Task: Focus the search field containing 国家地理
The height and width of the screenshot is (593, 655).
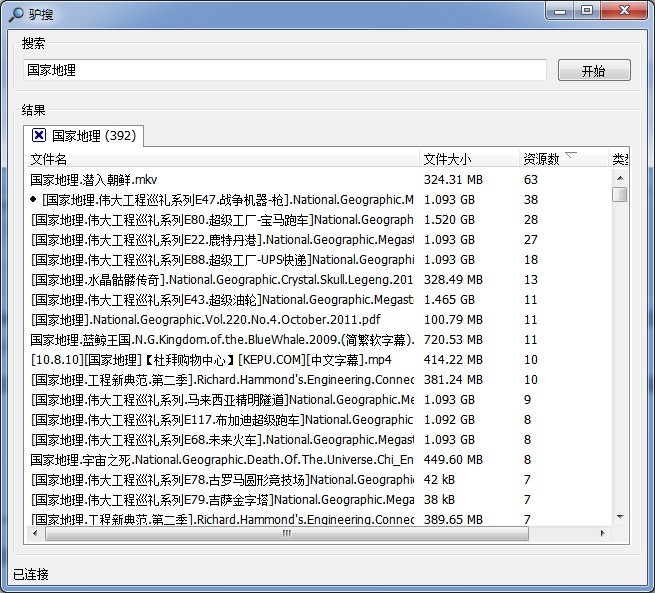Action: click(285, 70)
